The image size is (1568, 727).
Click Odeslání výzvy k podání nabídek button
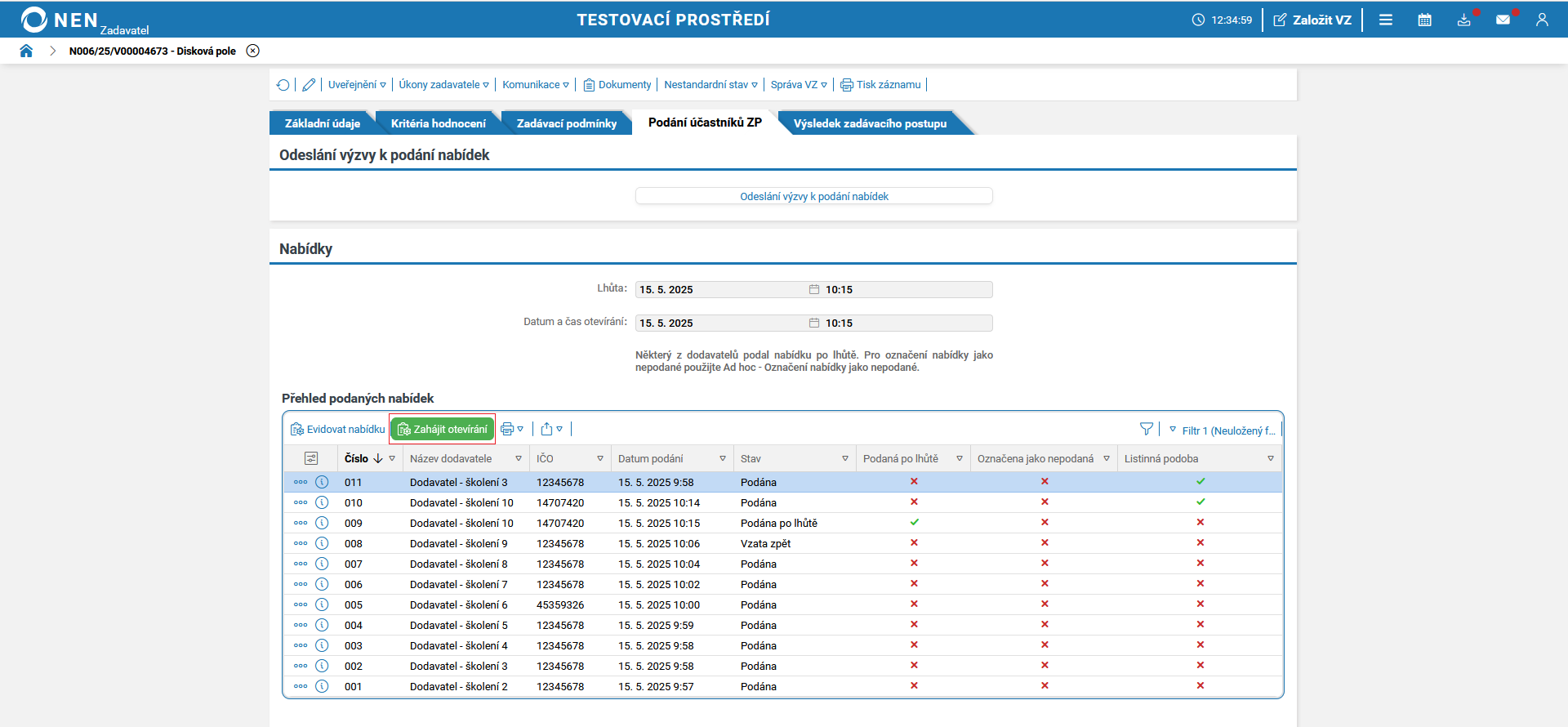[x=814, y=196]
